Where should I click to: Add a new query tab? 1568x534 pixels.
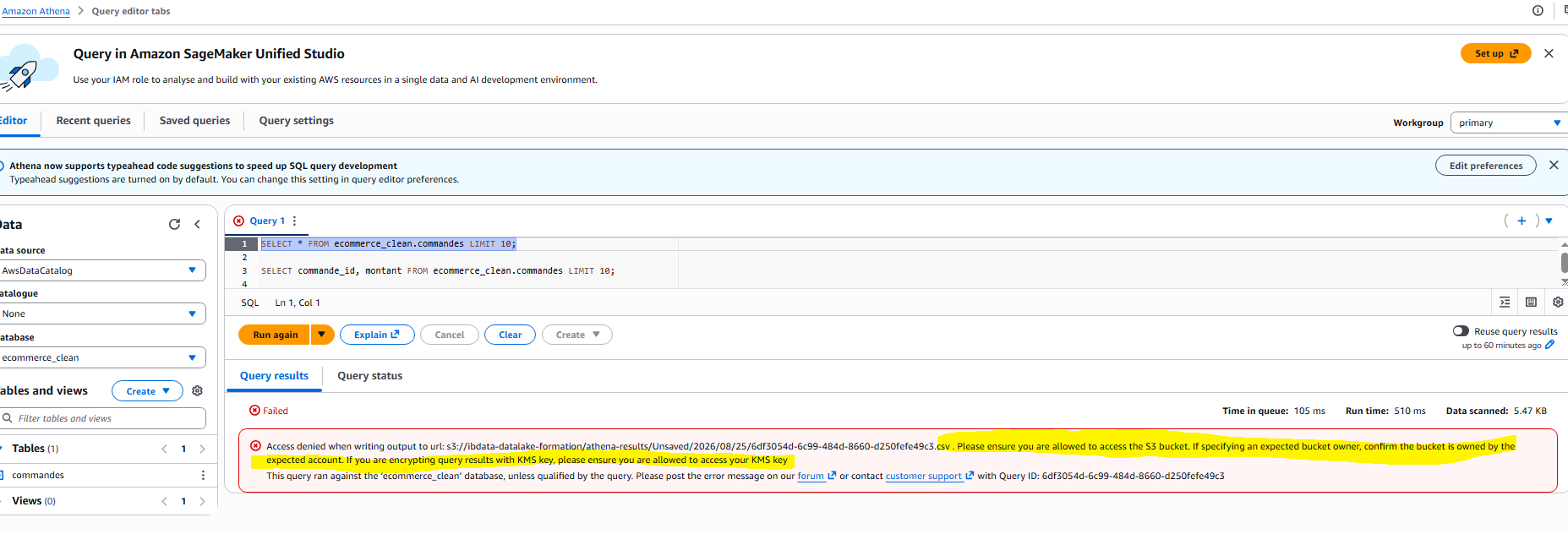pos(1522,221)
